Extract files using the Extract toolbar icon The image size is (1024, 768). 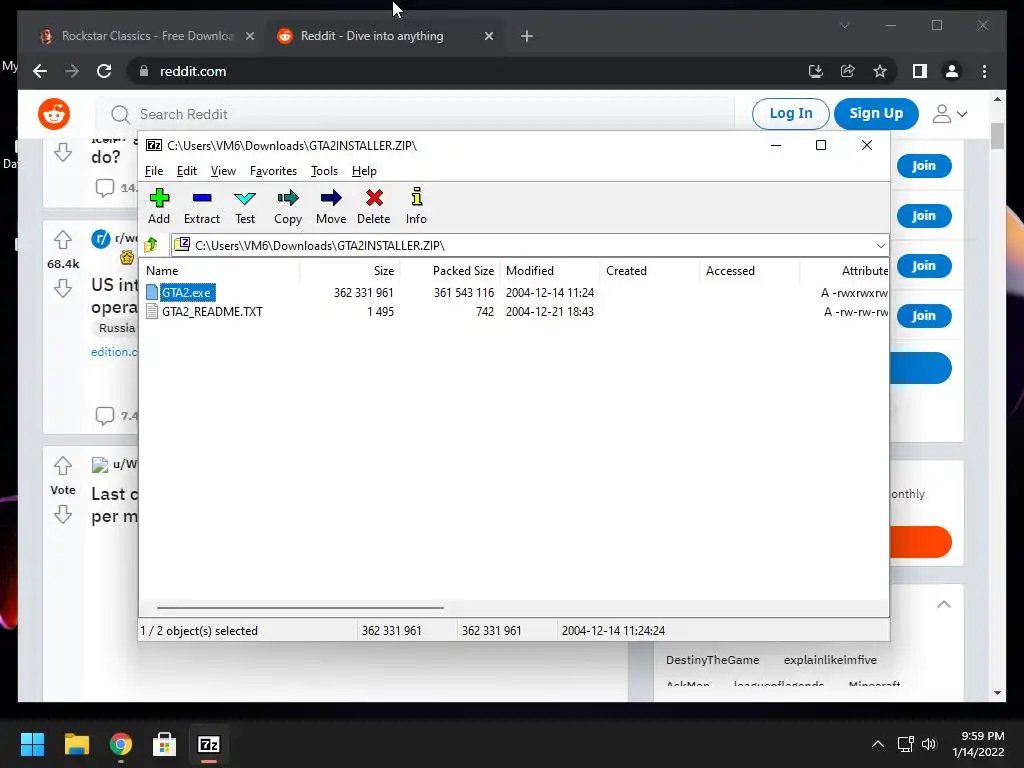click(x=202, y=206)
